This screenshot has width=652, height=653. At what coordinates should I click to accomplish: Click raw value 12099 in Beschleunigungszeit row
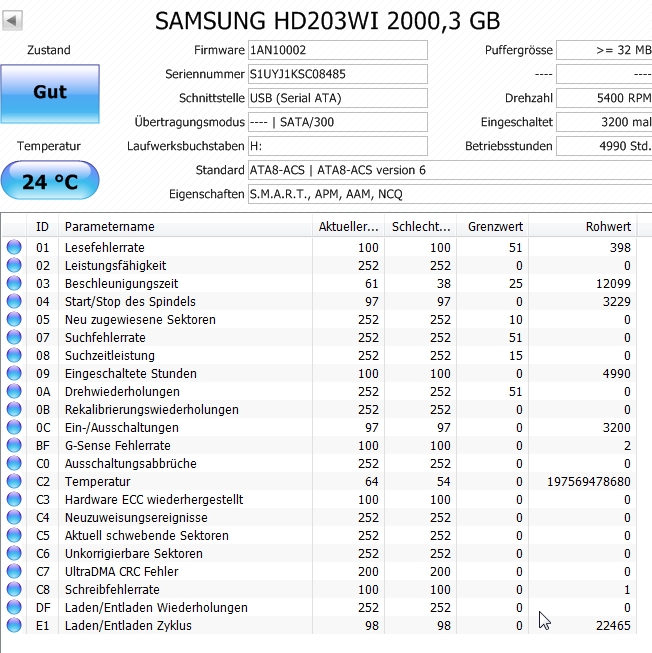613,284
